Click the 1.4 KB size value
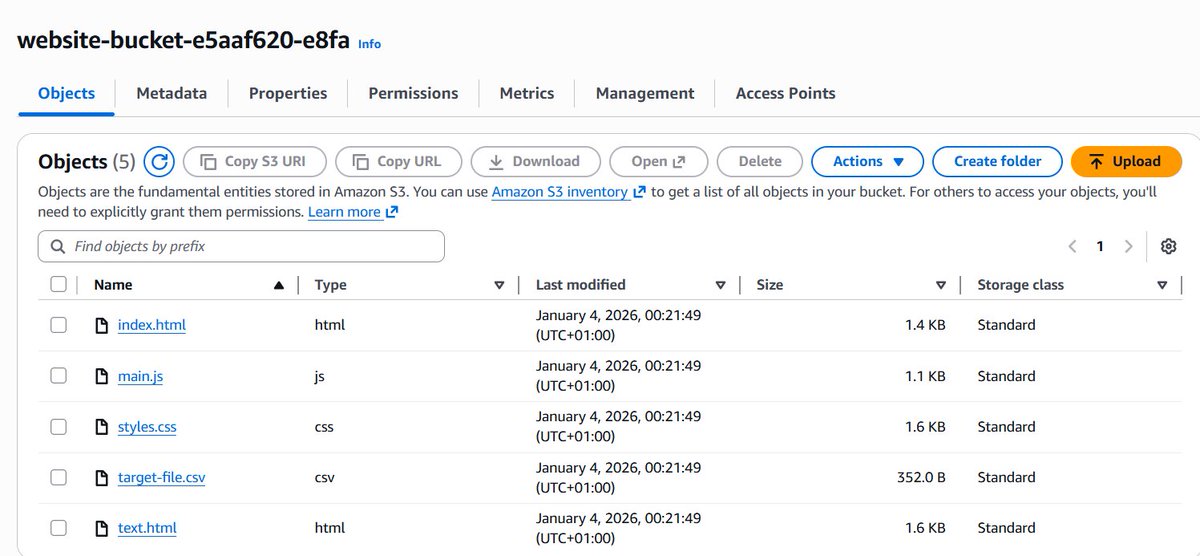Image resolution: width=1200 pixels, height=556 pixels. coord(924,325)
